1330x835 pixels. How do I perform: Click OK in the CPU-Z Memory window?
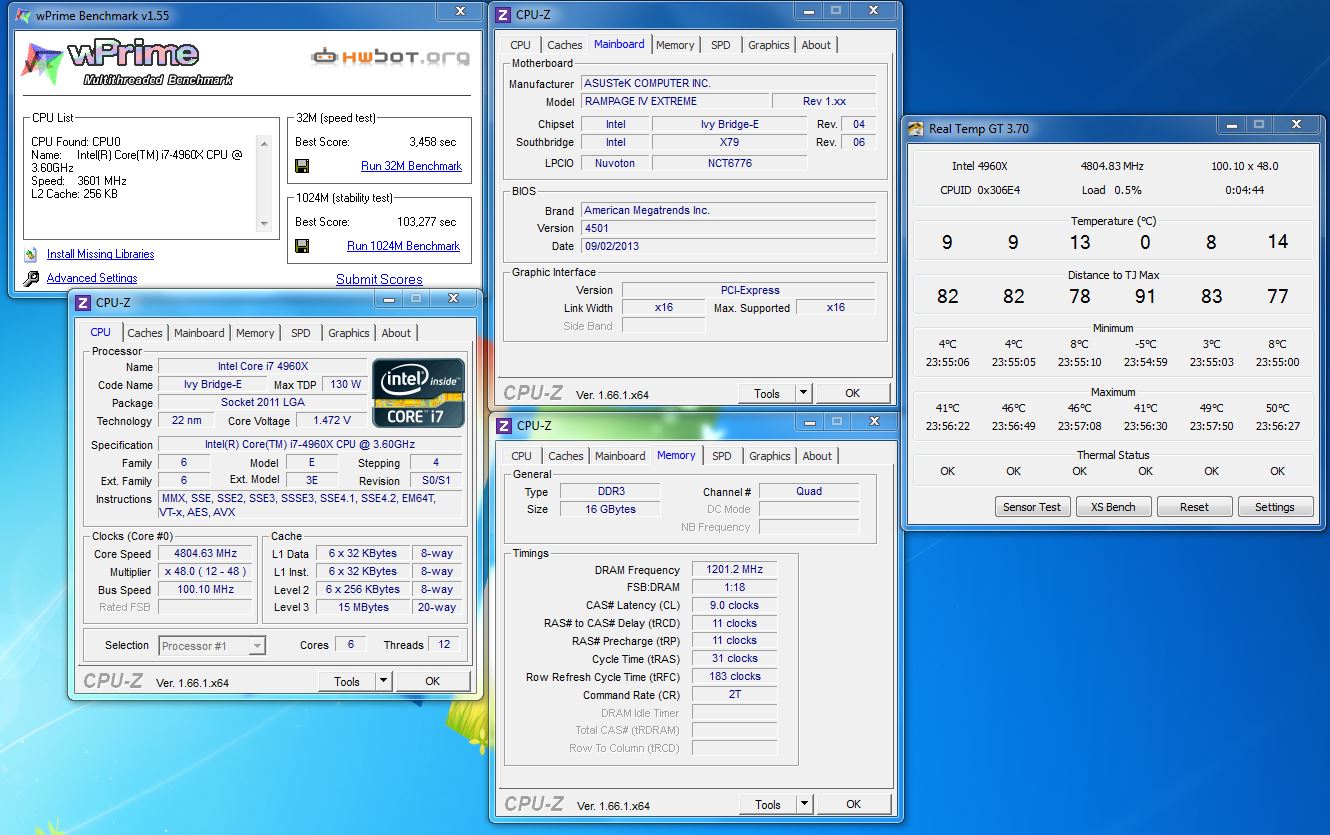click(x=853, y=804)
